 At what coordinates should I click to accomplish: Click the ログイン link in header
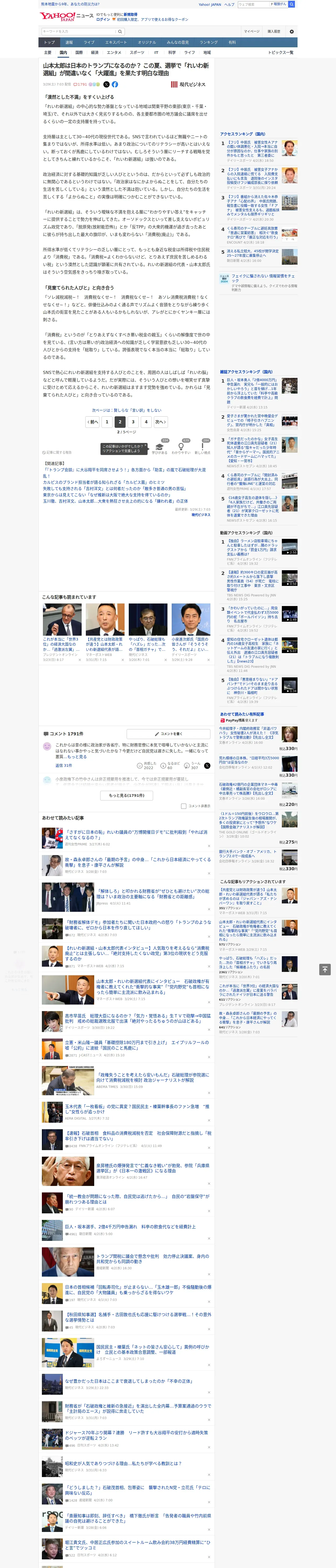pos(103,20)
